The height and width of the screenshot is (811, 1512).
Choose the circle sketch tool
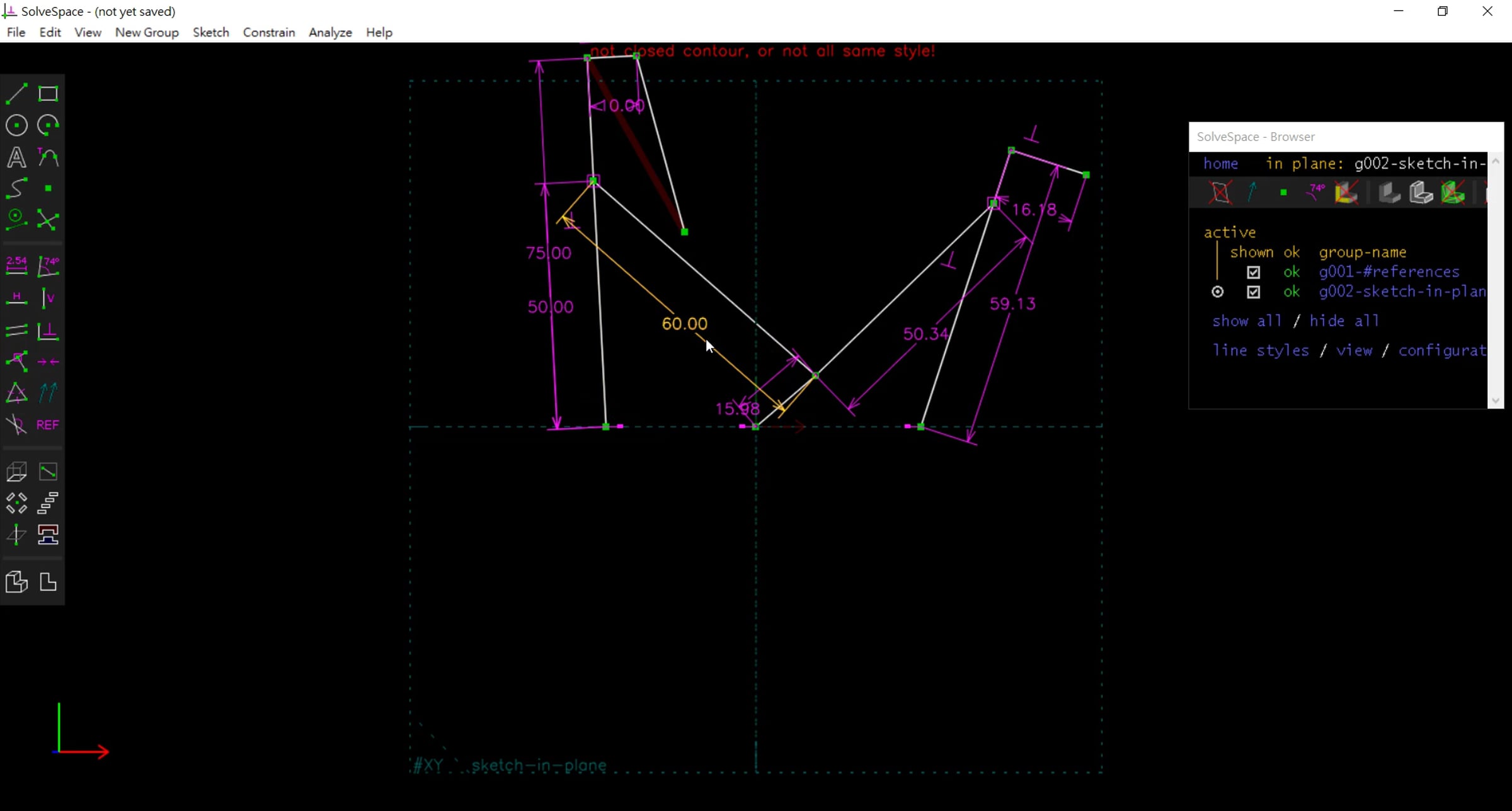pyautogui.click(x=16, y=125)
